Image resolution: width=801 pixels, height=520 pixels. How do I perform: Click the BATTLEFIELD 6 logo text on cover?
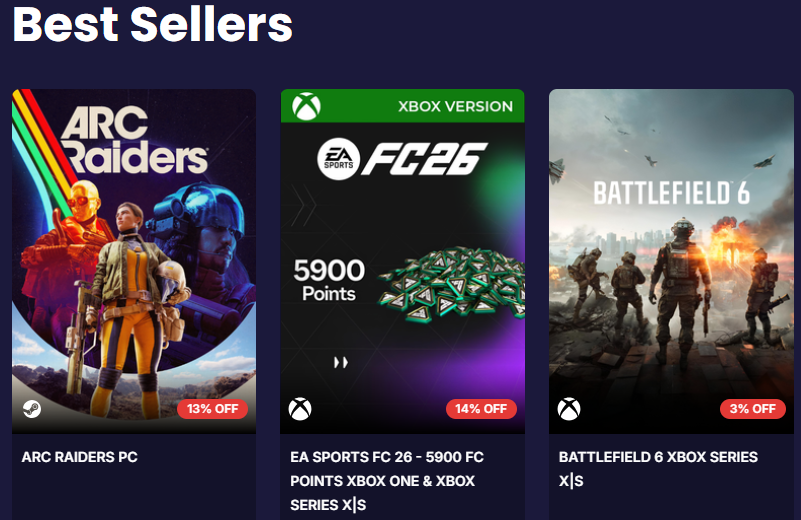click(x=671, y=192)
